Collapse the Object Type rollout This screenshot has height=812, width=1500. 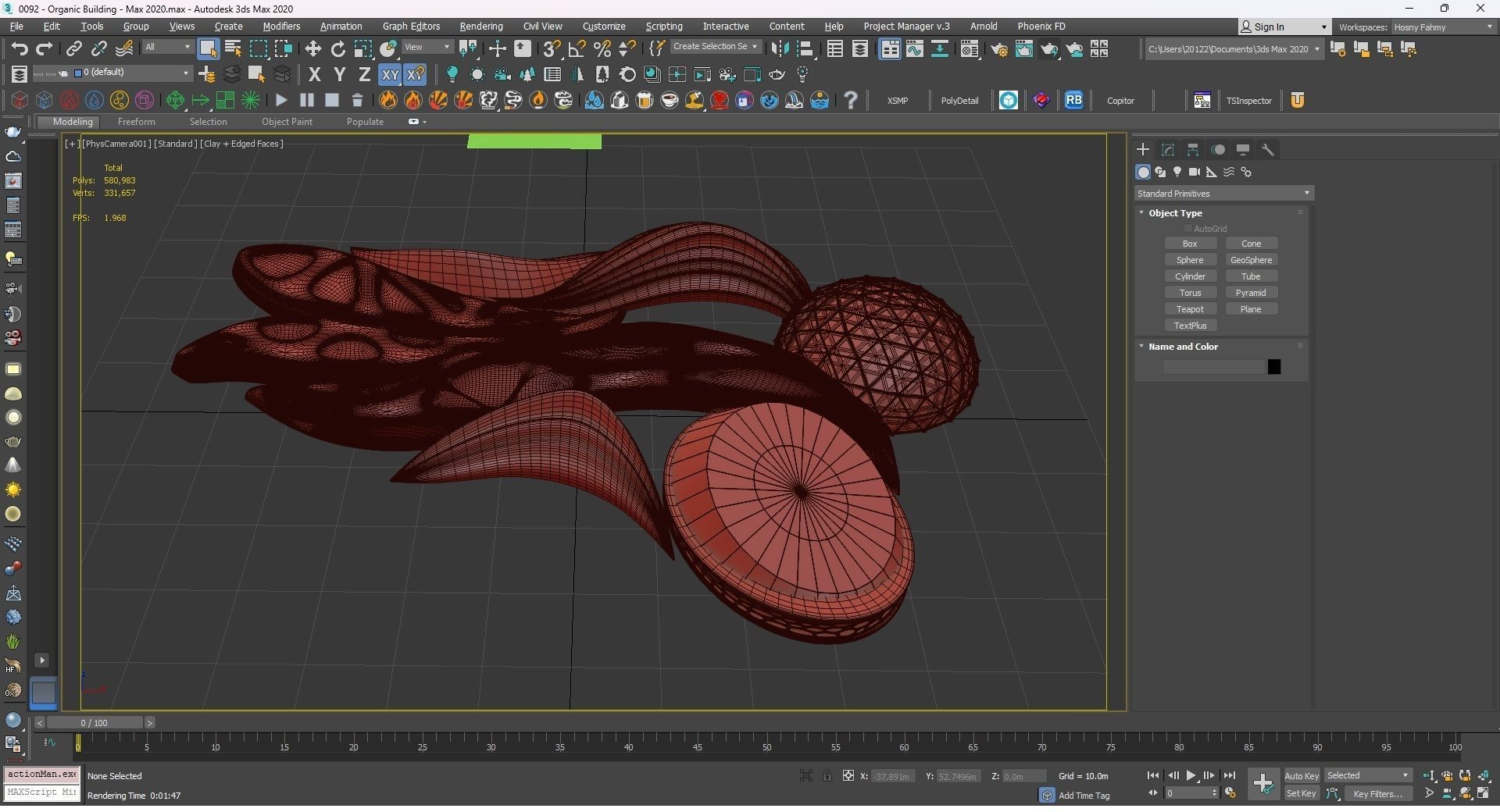click(1141, 213)
